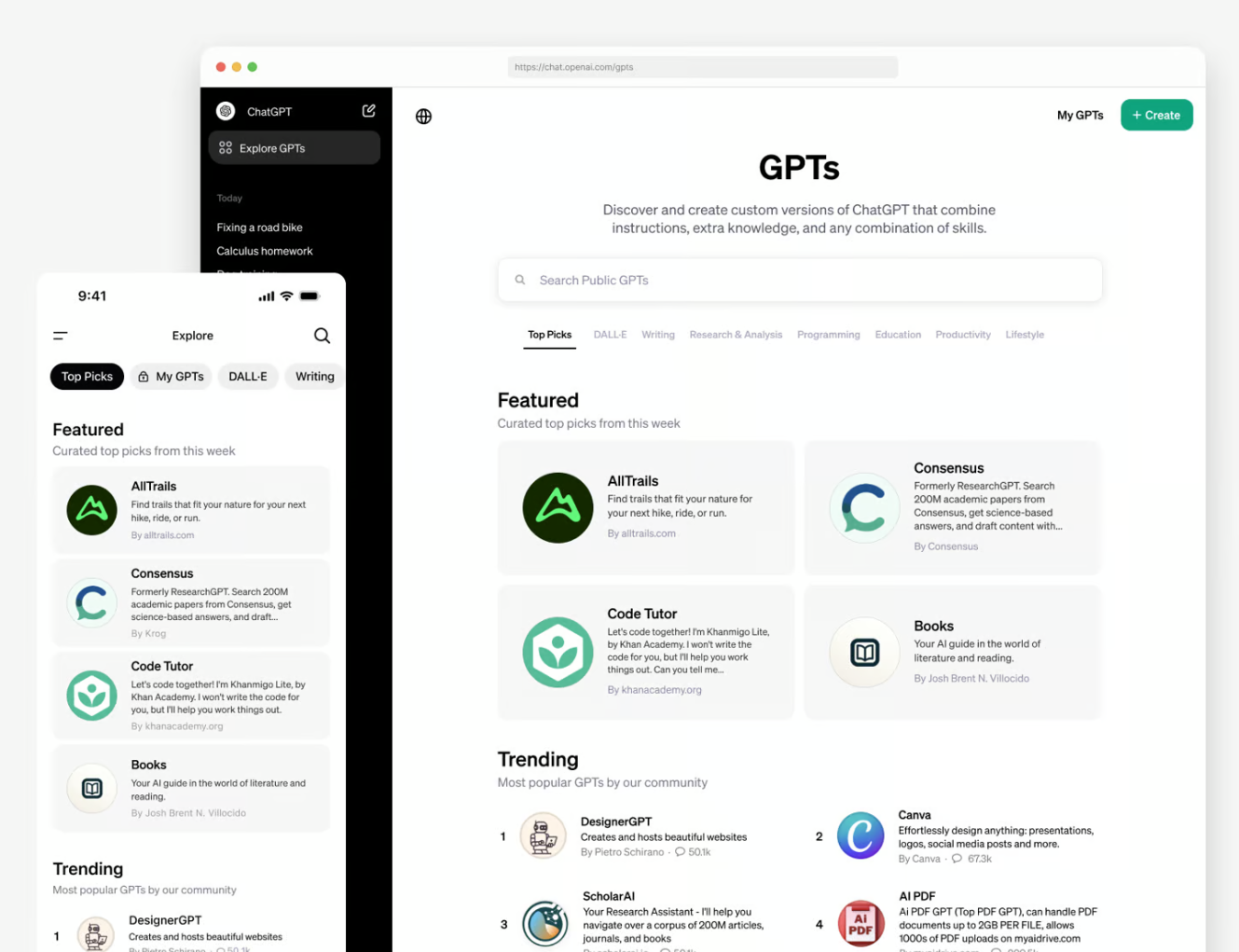Open Explore GPTs in the sidebar
This screenshot has width=1239, height=952.
click(x=294, y=148)
